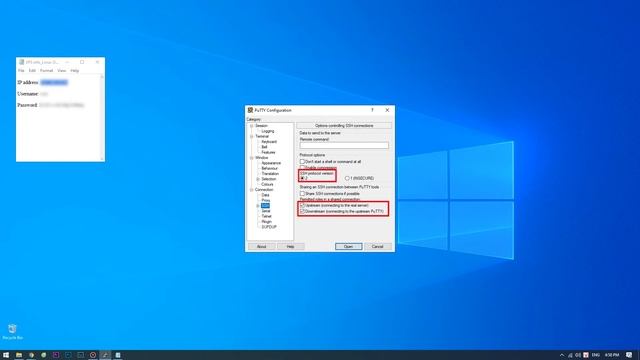
Task: Select Proxy under Connection
Action: (266, 200)
